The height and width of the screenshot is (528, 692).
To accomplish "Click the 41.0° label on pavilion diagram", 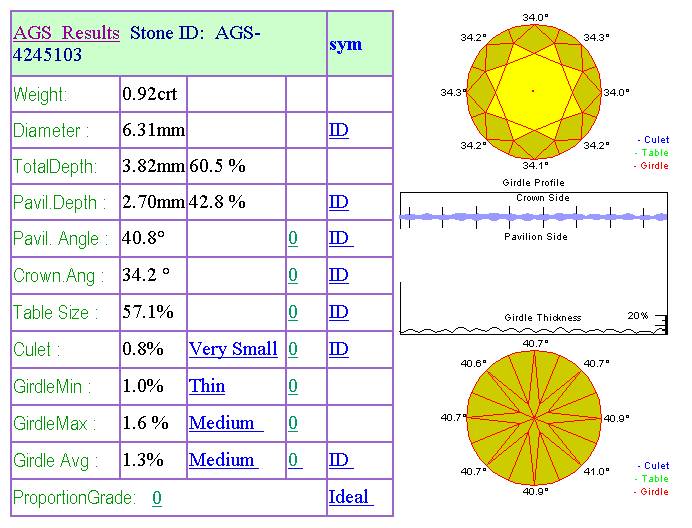I will coord(596,471).
